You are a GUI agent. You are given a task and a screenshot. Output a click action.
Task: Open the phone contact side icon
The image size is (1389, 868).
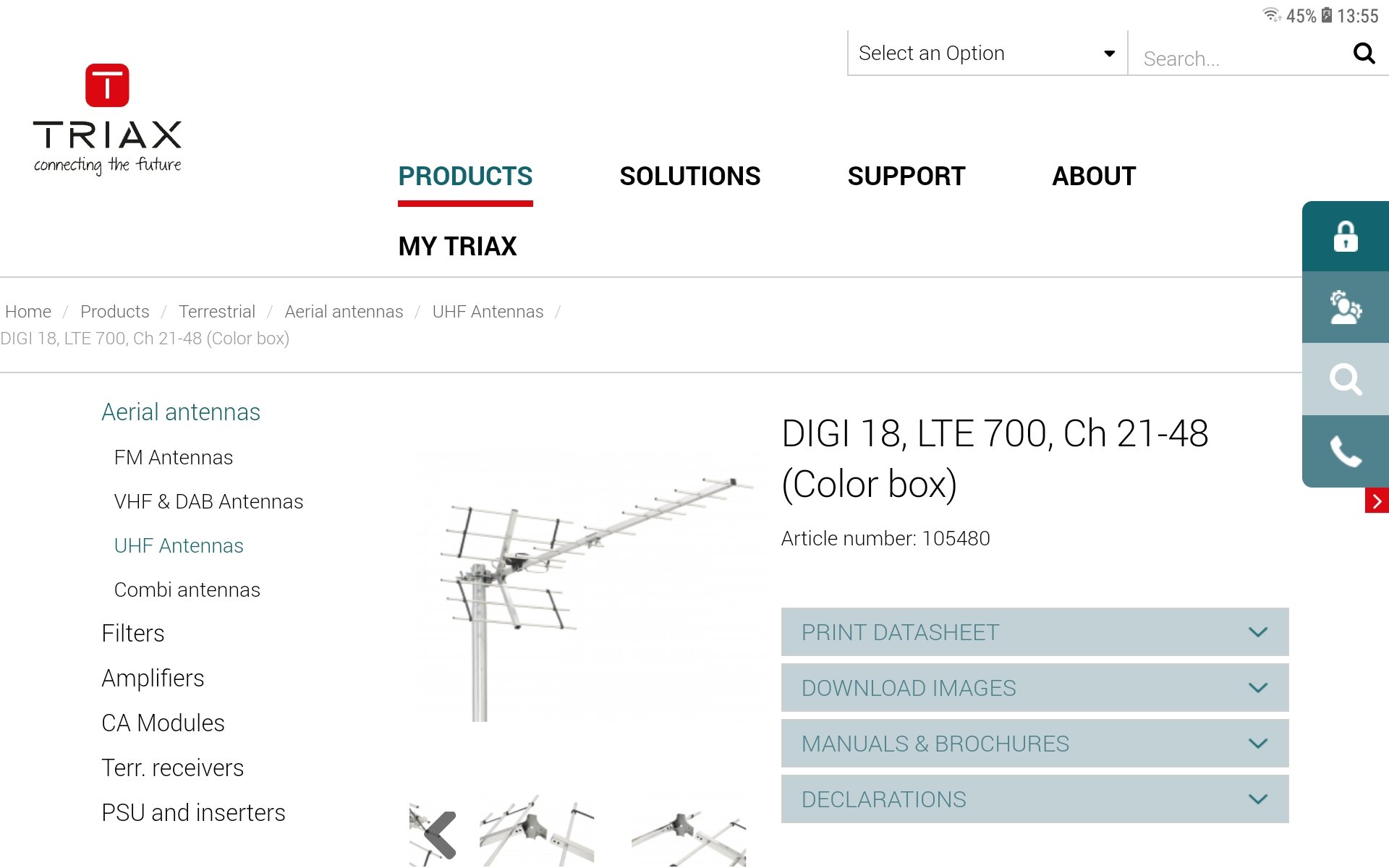[1346, 451]
